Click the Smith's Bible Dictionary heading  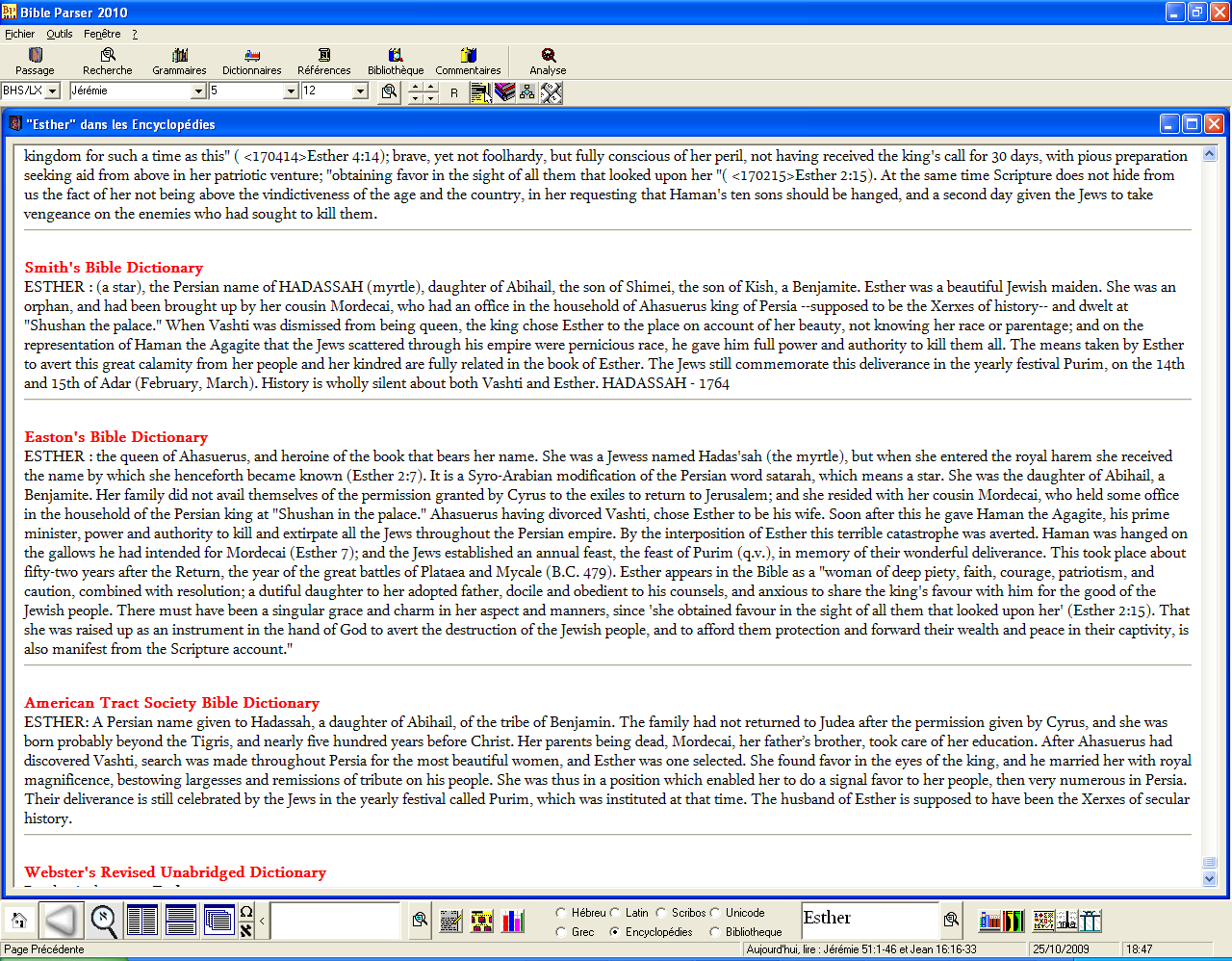tap(114, 268)
